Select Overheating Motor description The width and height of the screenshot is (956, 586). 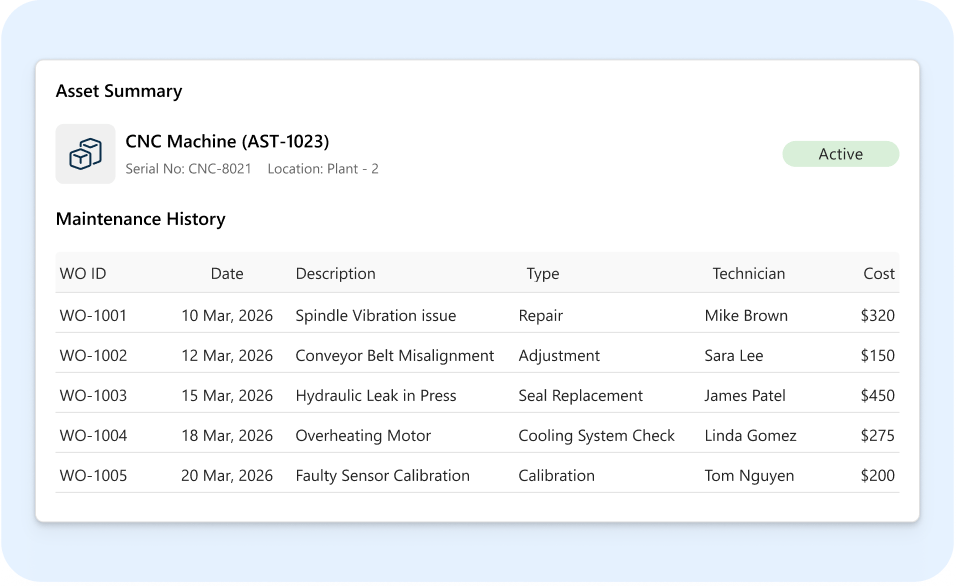coord(363,436)
